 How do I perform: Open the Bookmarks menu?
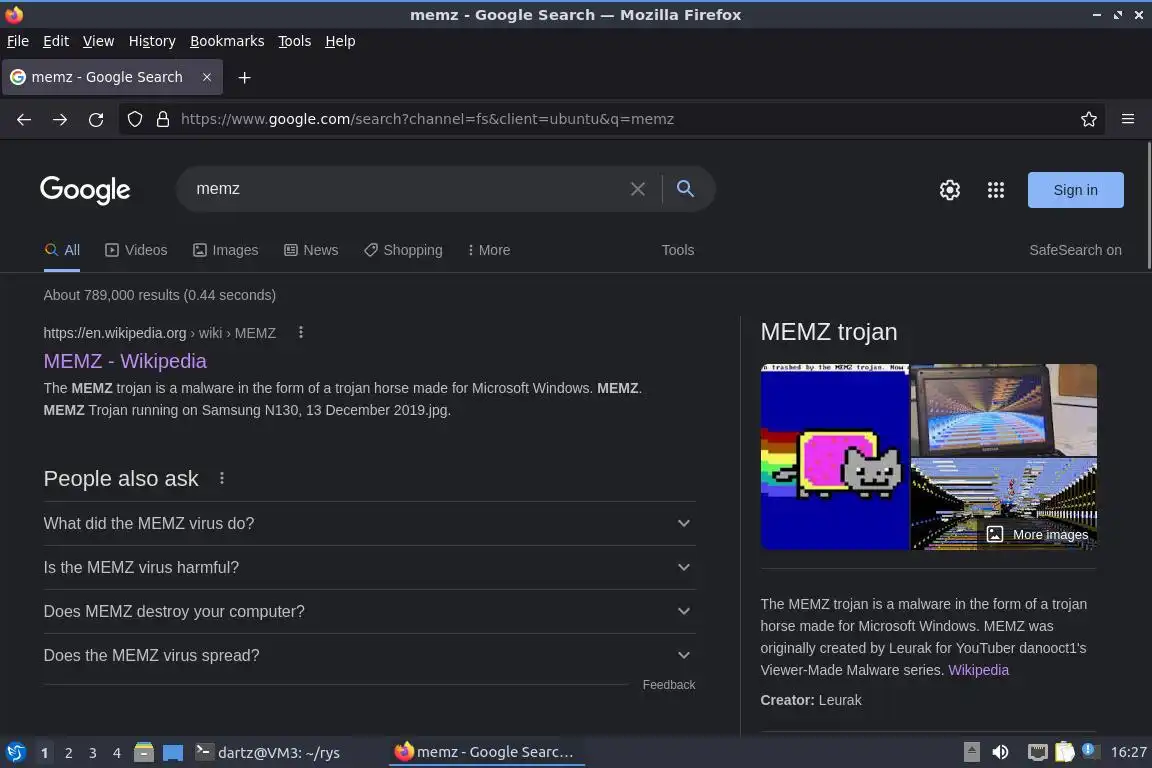[227, 41]
